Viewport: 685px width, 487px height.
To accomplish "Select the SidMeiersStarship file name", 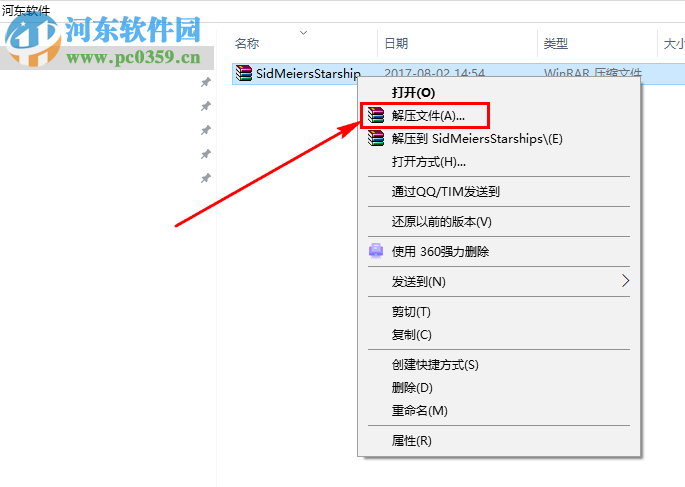I will click(x=308, y=73).
